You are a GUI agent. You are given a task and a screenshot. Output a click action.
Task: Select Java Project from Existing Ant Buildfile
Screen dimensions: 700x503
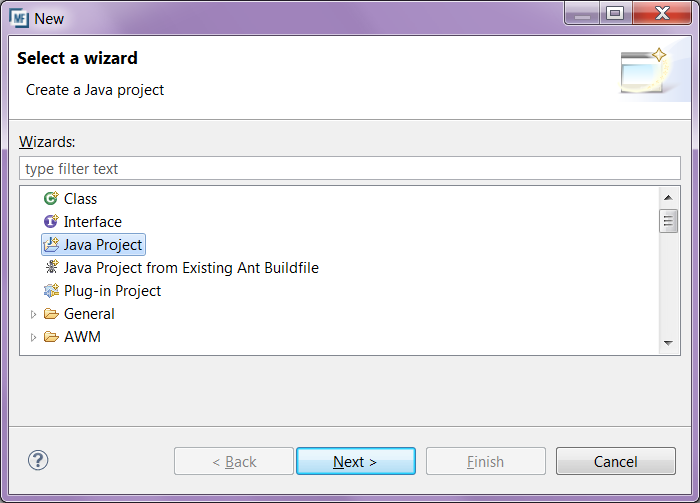pos(191,268)
